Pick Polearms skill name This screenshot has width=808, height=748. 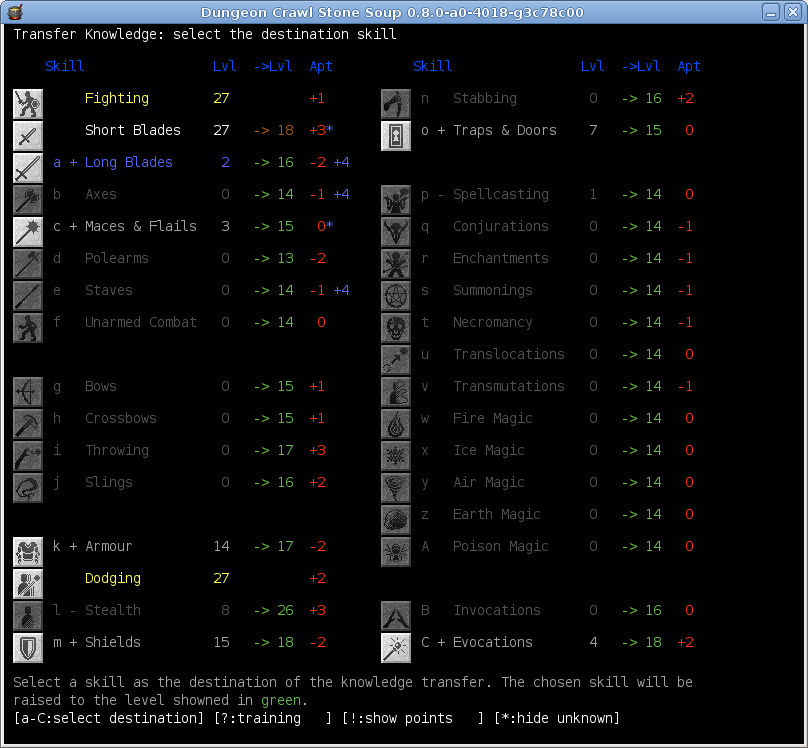[117, 258]
